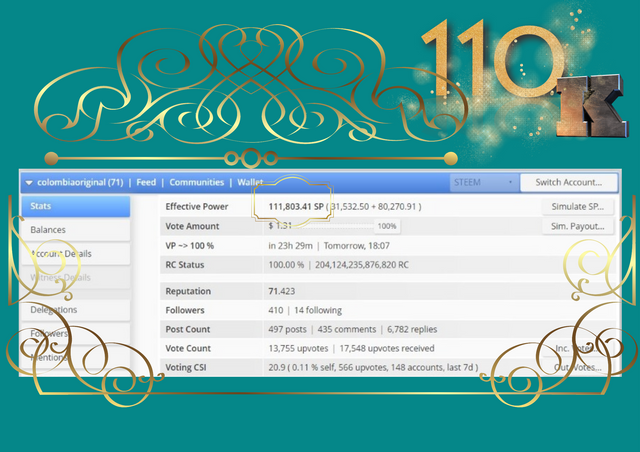This screenshot has height=452, width=640.
Task: Open the Wallet link
Action: (250, 183)
